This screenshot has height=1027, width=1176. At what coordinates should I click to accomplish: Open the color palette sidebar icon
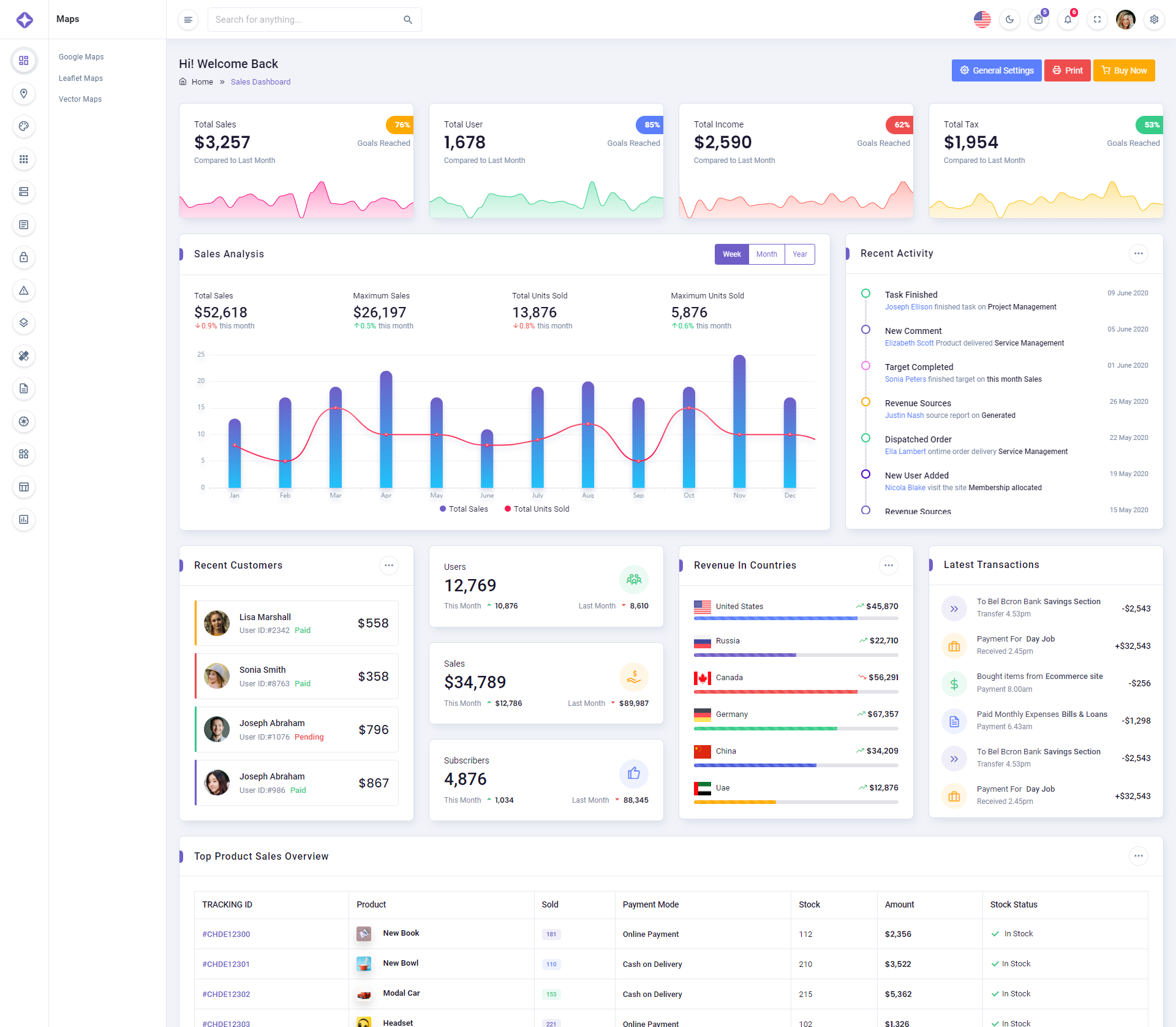tap(24, 126)
